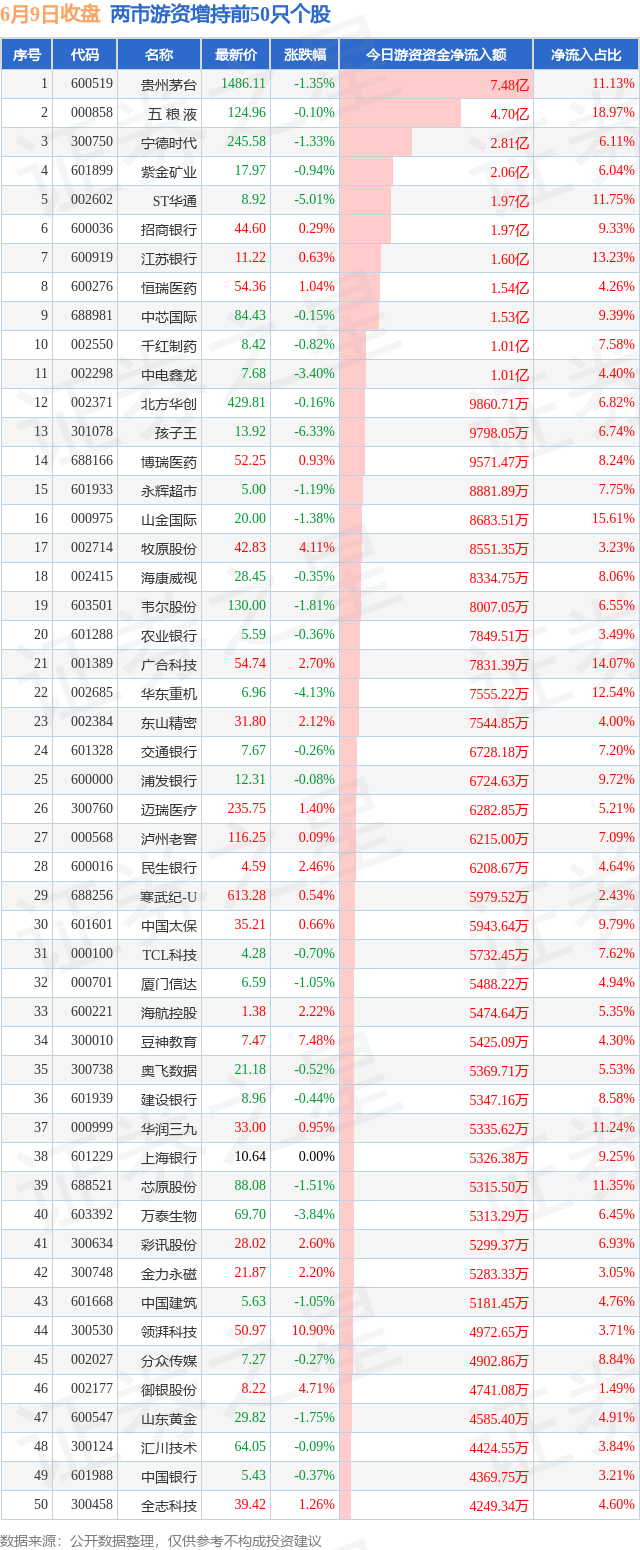Click the 15.61% ratio for 山金国际
640x1550 pixels.
(613, 519)
